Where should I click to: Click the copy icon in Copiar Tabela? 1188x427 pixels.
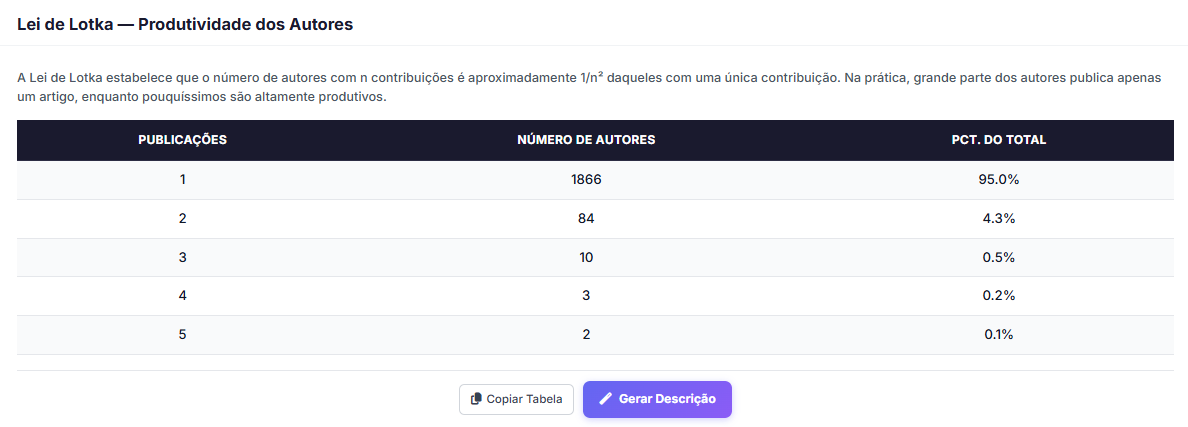point(476,399)
